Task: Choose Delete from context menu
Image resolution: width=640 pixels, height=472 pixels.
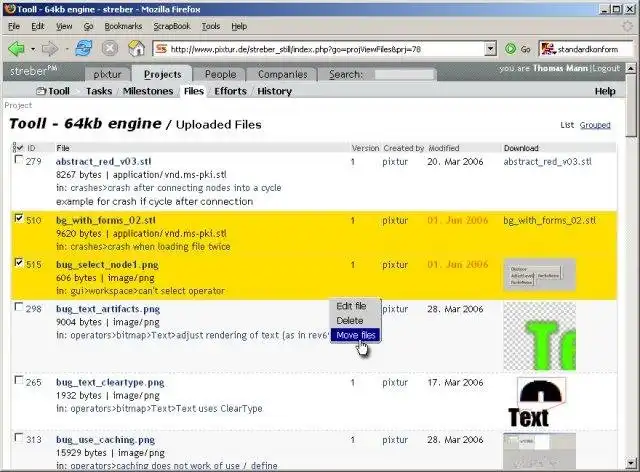Action: click(x=356, y=321)
